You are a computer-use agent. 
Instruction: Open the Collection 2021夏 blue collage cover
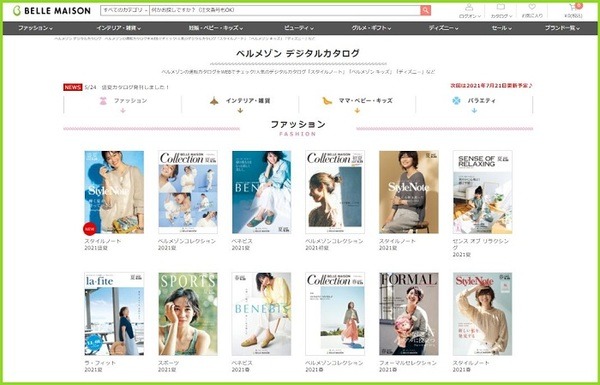(x=188, y=192)
